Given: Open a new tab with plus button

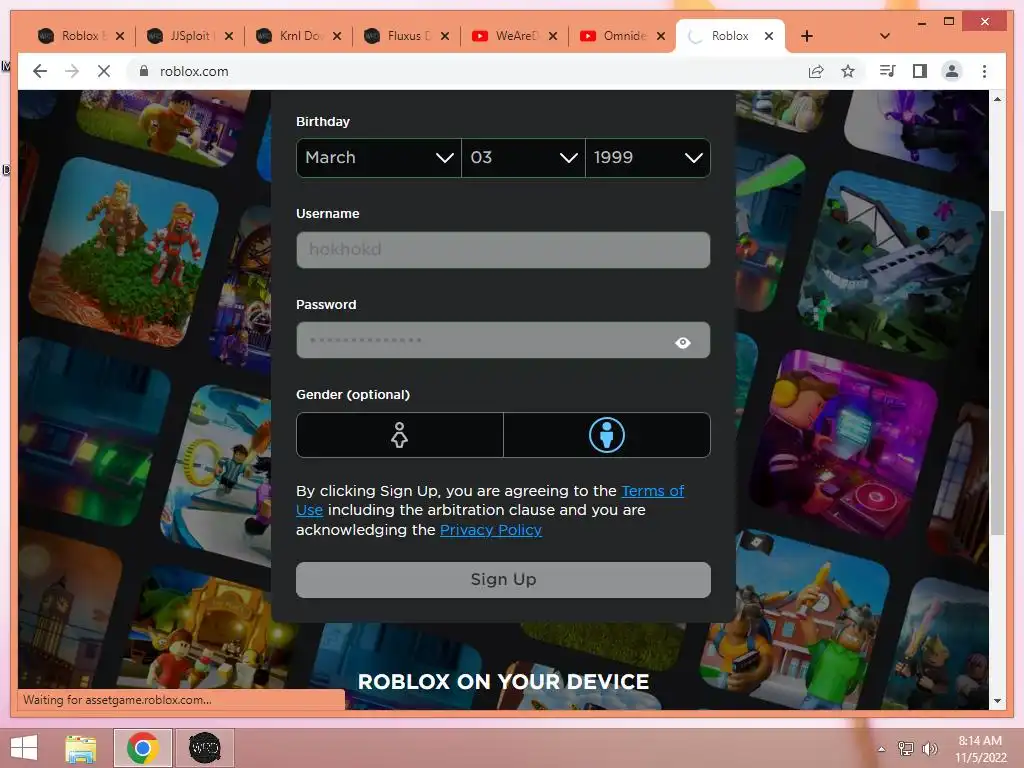Looking at the screenshot, I should (807, 36).
